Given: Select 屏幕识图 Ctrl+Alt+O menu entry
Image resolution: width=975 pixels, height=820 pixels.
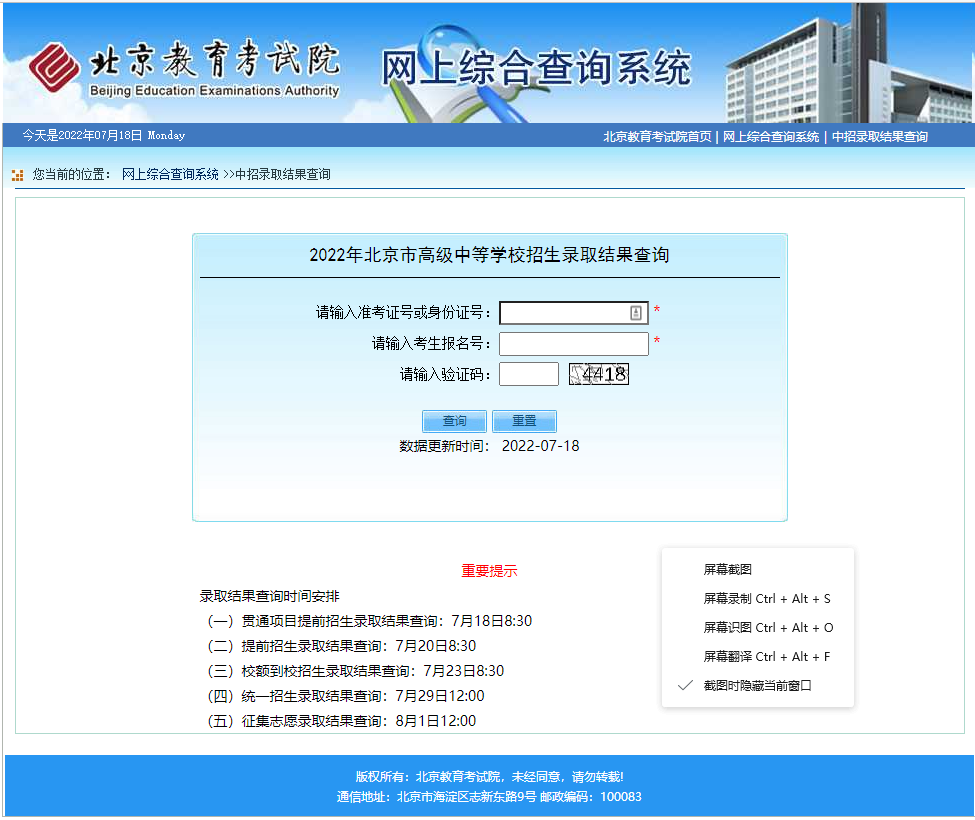Looking at the screenshot, I should point(768,628).
